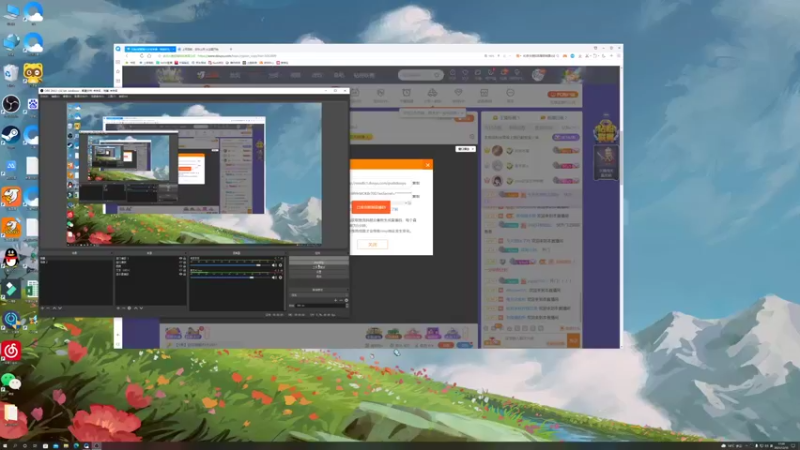This screenshot has height=450, width=800.
Task: Mute the first audio track in OBS mixer
Action: coord(274,265)
